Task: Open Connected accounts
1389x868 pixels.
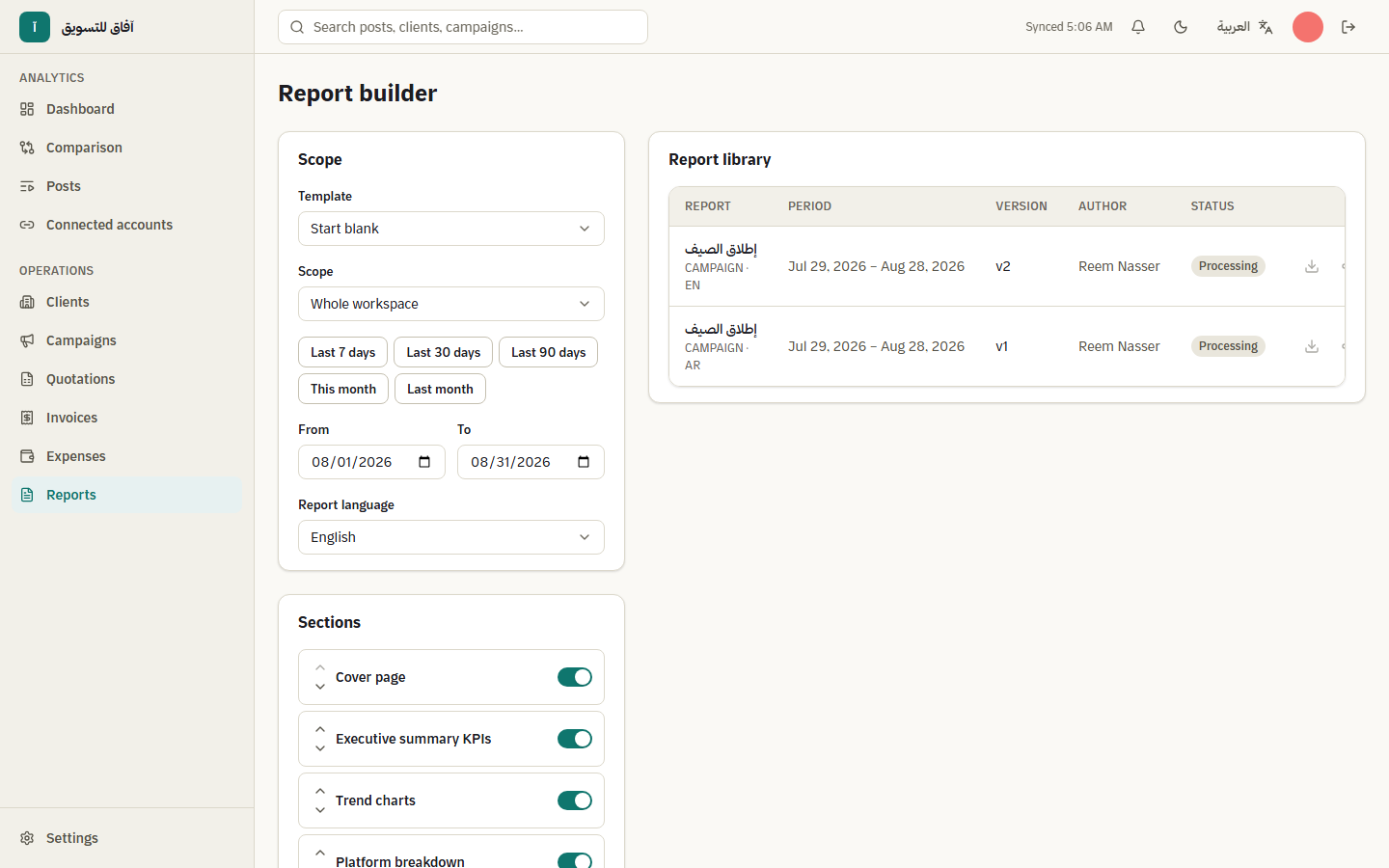Action: pos(126,225)
